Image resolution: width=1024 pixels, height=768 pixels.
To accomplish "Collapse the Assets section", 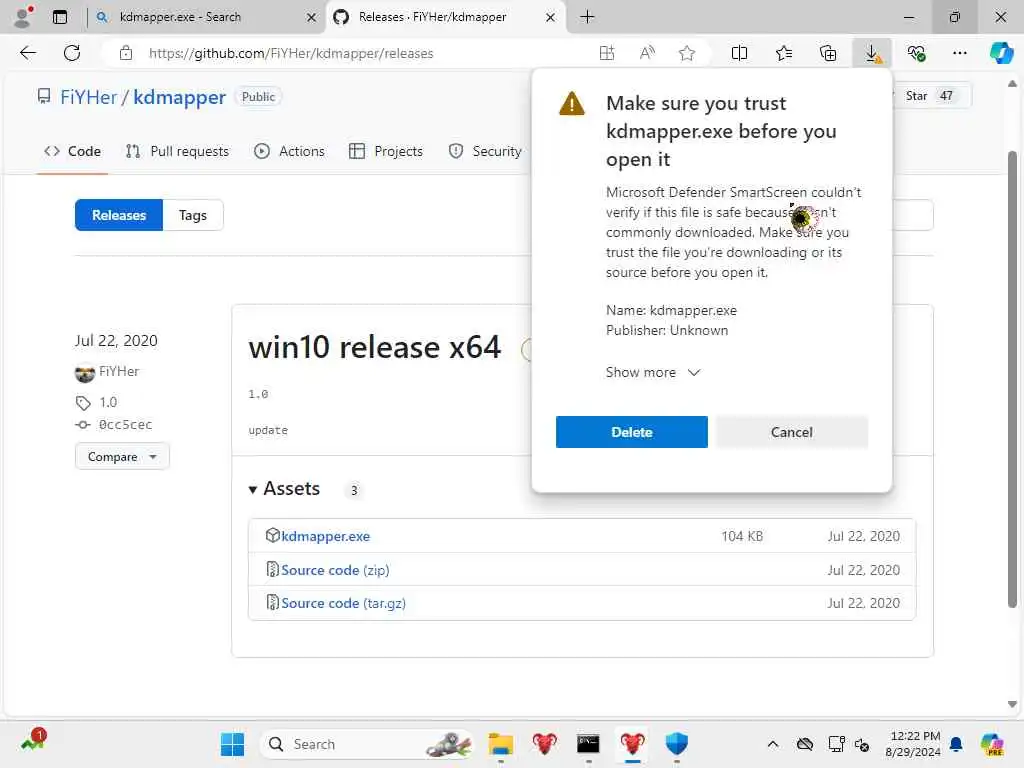I will [x=285, y=488].
